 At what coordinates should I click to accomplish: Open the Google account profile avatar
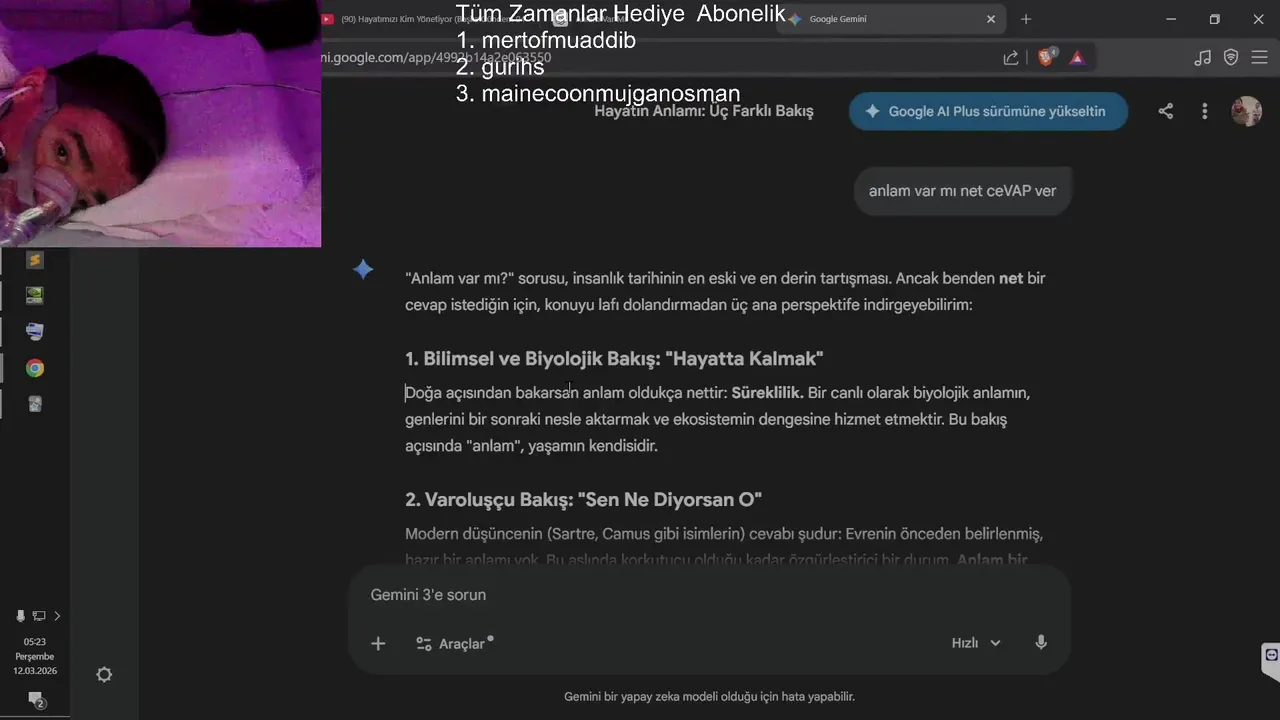[x=1246, y=111]
